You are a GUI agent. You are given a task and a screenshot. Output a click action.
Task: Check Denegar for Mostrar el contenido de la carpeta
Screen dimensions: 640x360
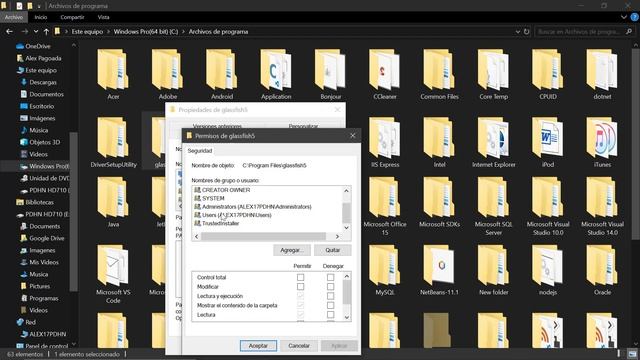(x=330, y=305)
